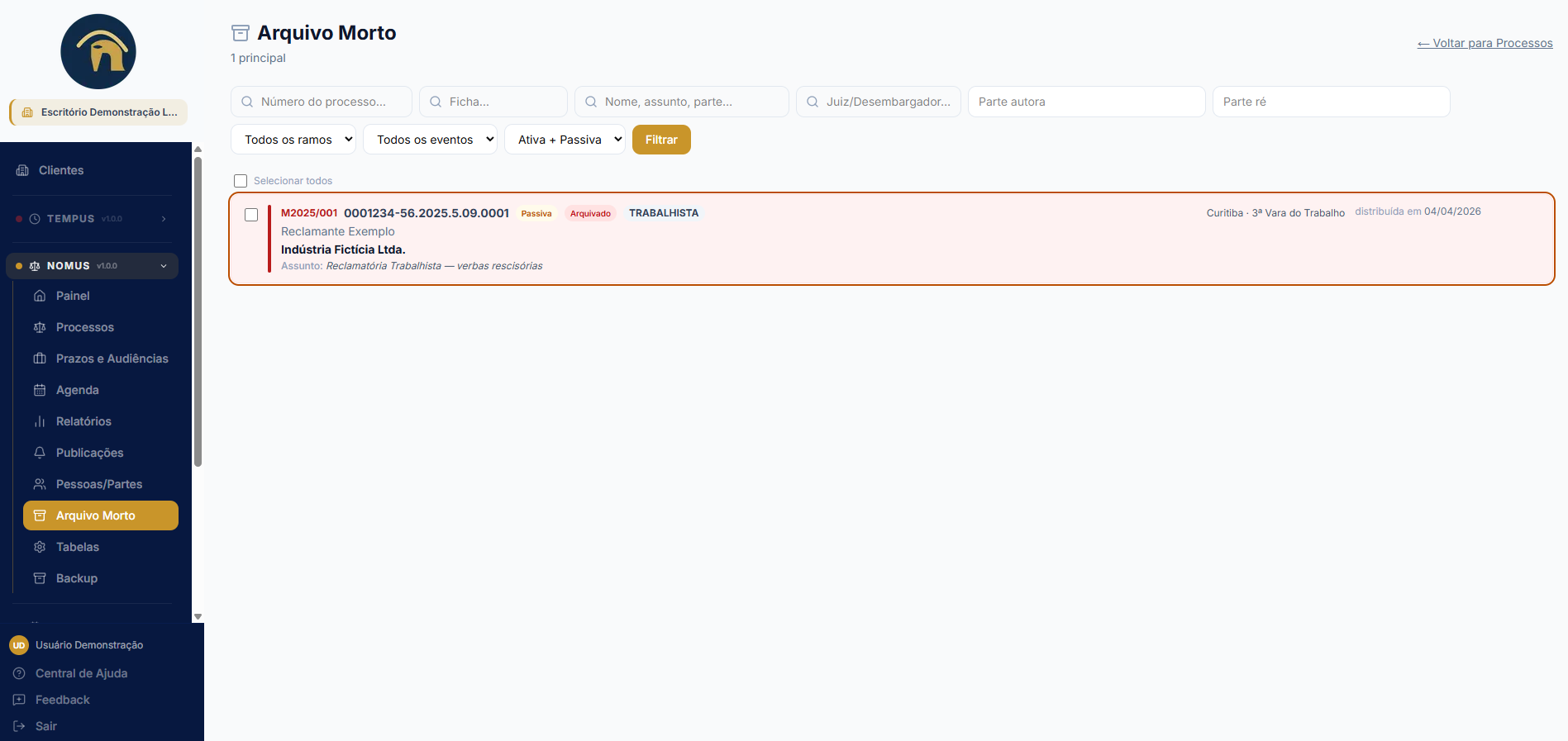The height and width of the screenshot is (741, 1568).
Task: Click the Sair logout link
Action: tap(46, 726)
